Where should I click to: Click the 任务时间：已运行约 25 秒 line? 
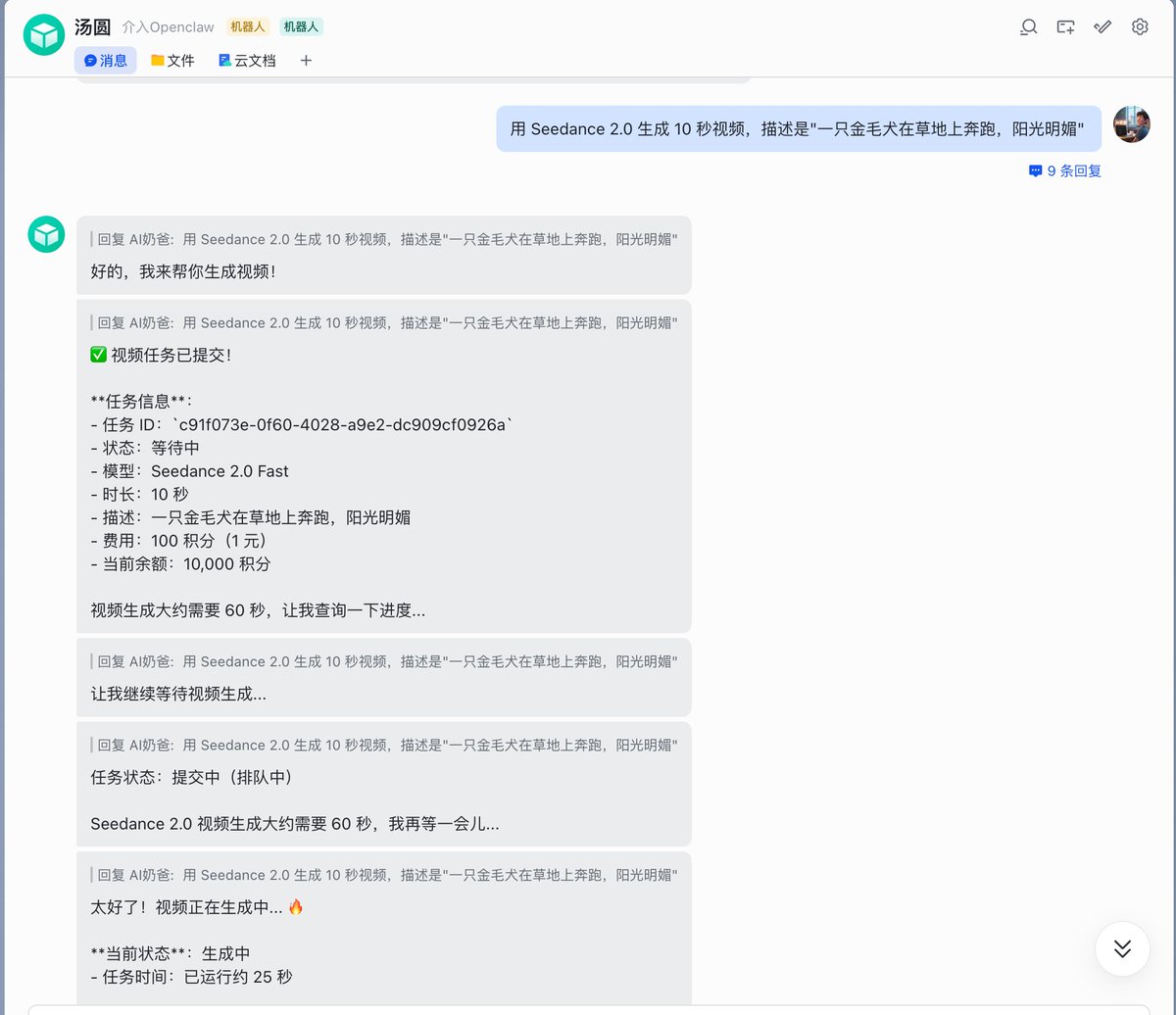click(x=191, y=977)
